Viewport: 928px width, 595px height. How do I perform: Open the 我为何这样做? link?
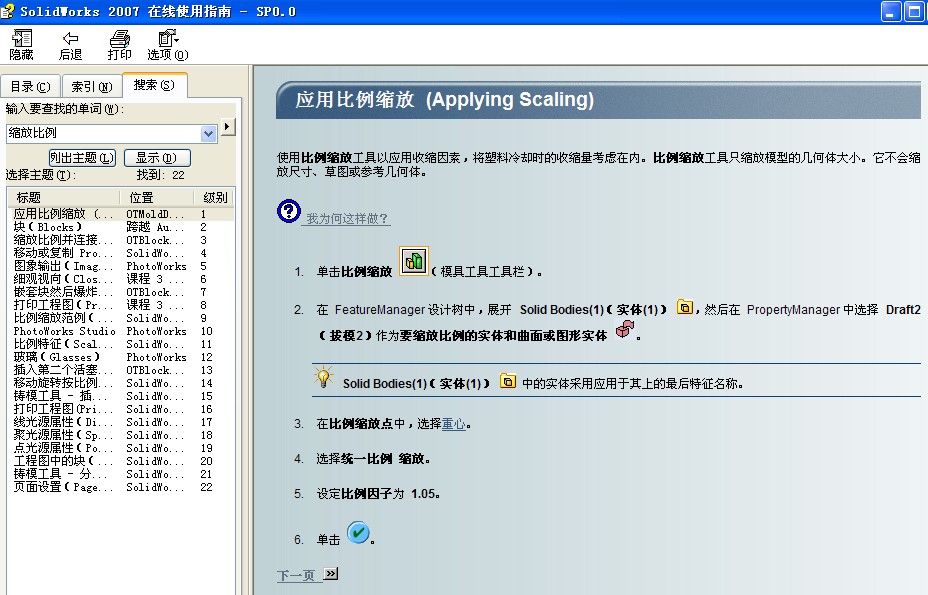[x=347, y=218]
